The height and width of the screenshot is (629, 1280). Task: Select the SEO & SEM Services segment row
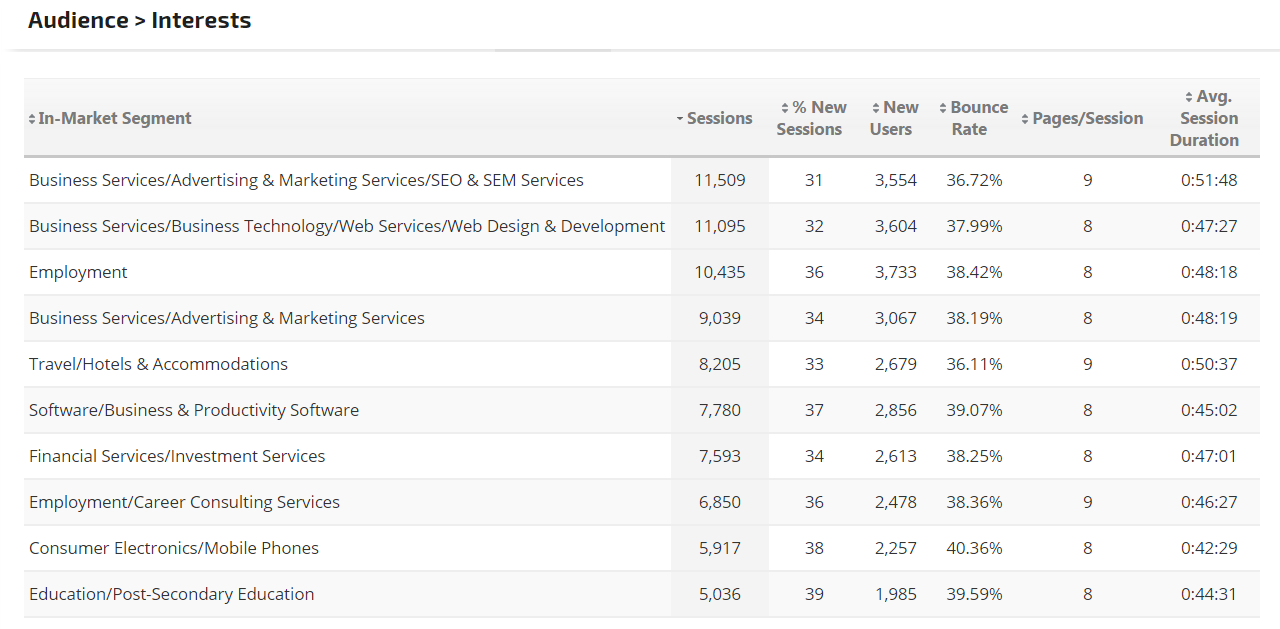[x=306, y=180]
